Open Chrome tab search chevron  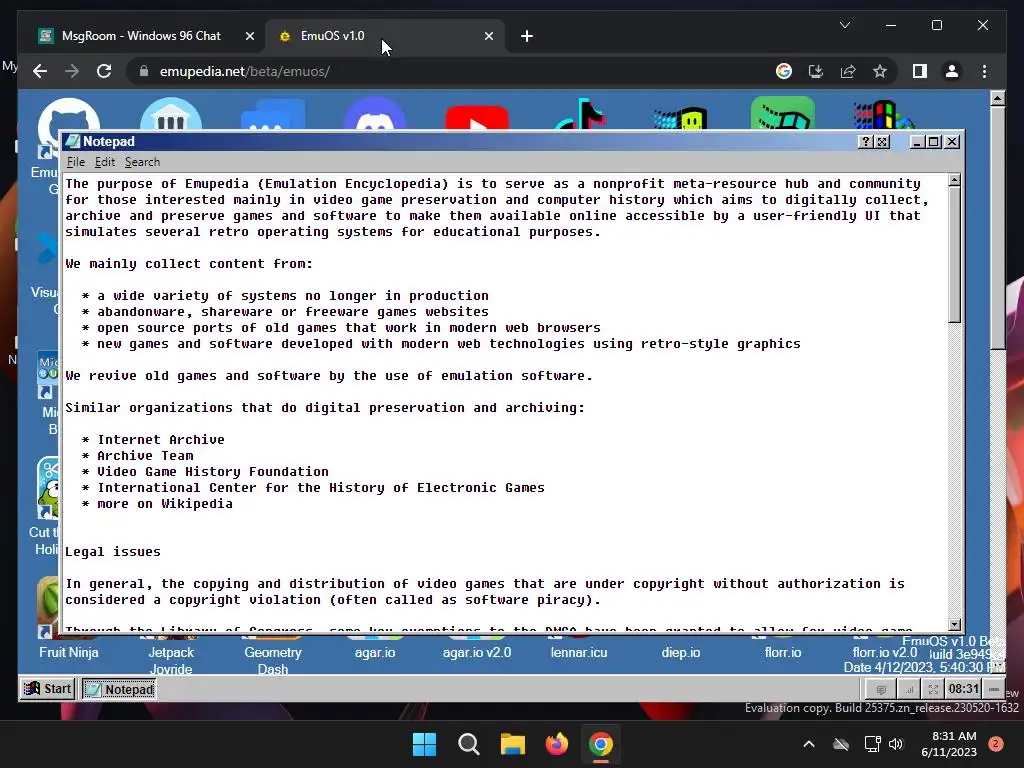tap(845, 25)
